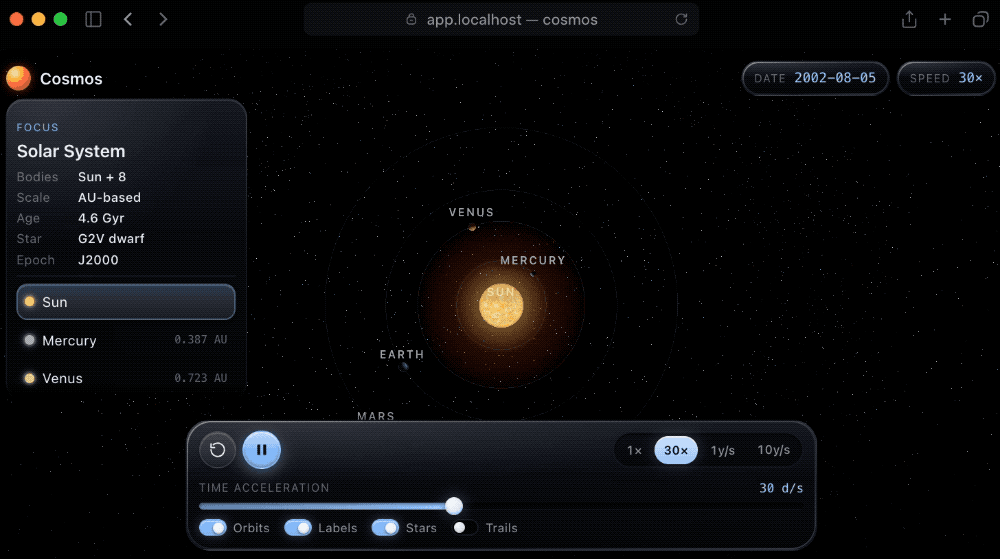
Task: Click the reset simulation icon
Action: pos(217,449)
